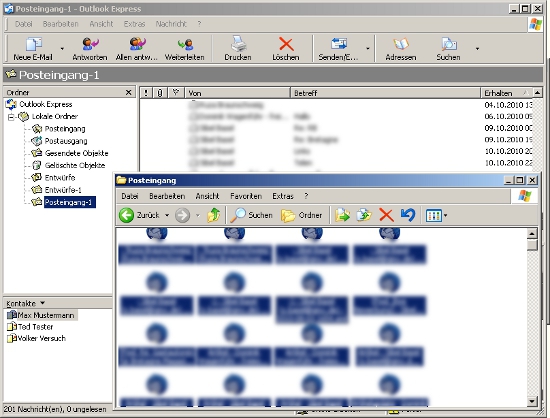The width and height of the screenshot is (550, 418).
Task: Click the Löschen red X in Outlook toolbar
Action: 286,48
